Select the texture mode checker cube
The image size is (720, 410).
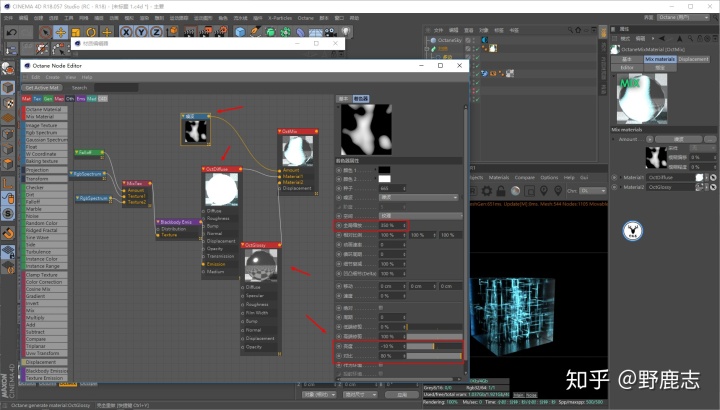point(8,103)
